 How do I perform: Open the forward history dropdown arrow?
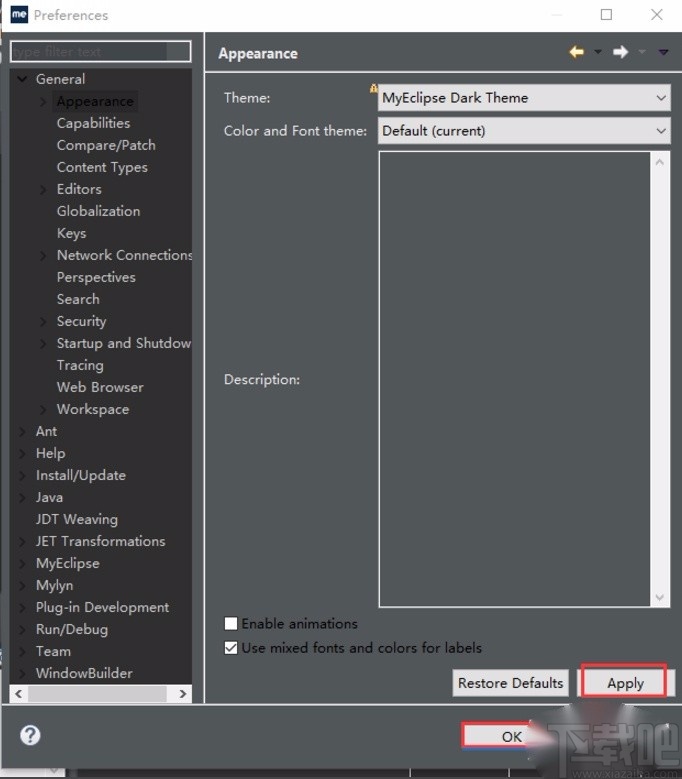click(642, 52)
